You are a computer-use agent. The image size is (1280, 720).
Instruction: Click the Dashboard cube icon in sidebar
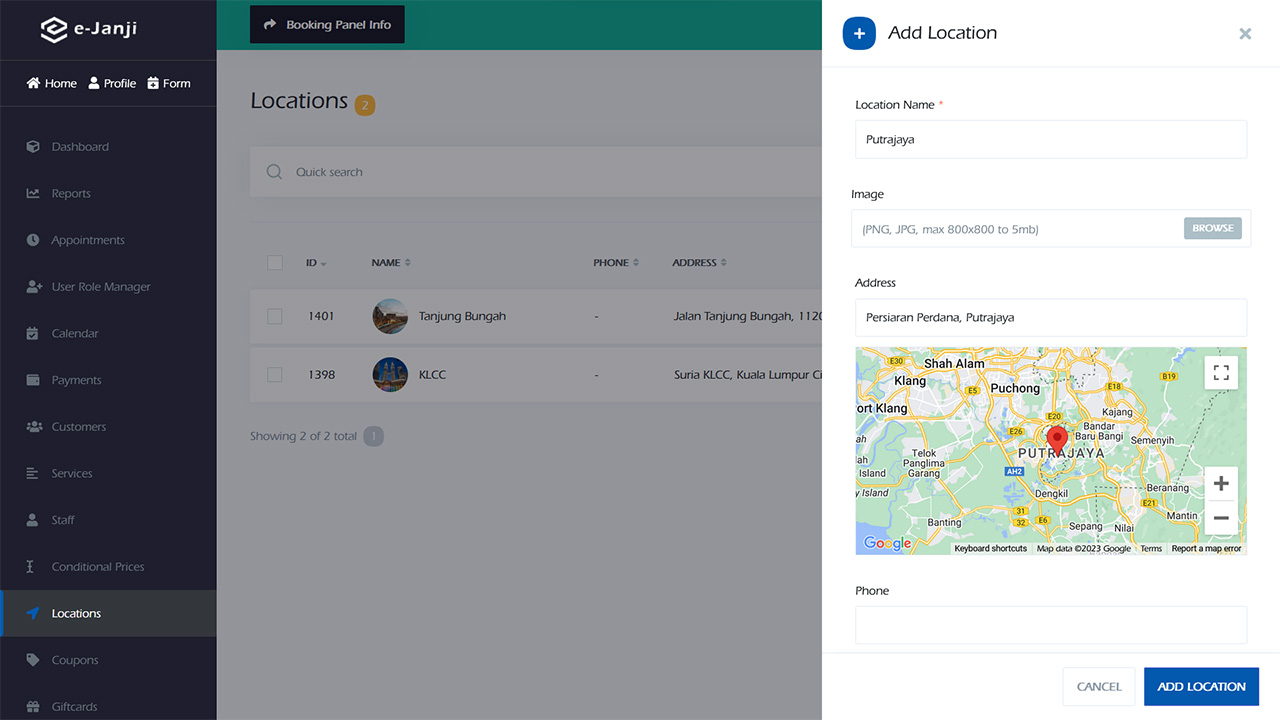[33, 147]
